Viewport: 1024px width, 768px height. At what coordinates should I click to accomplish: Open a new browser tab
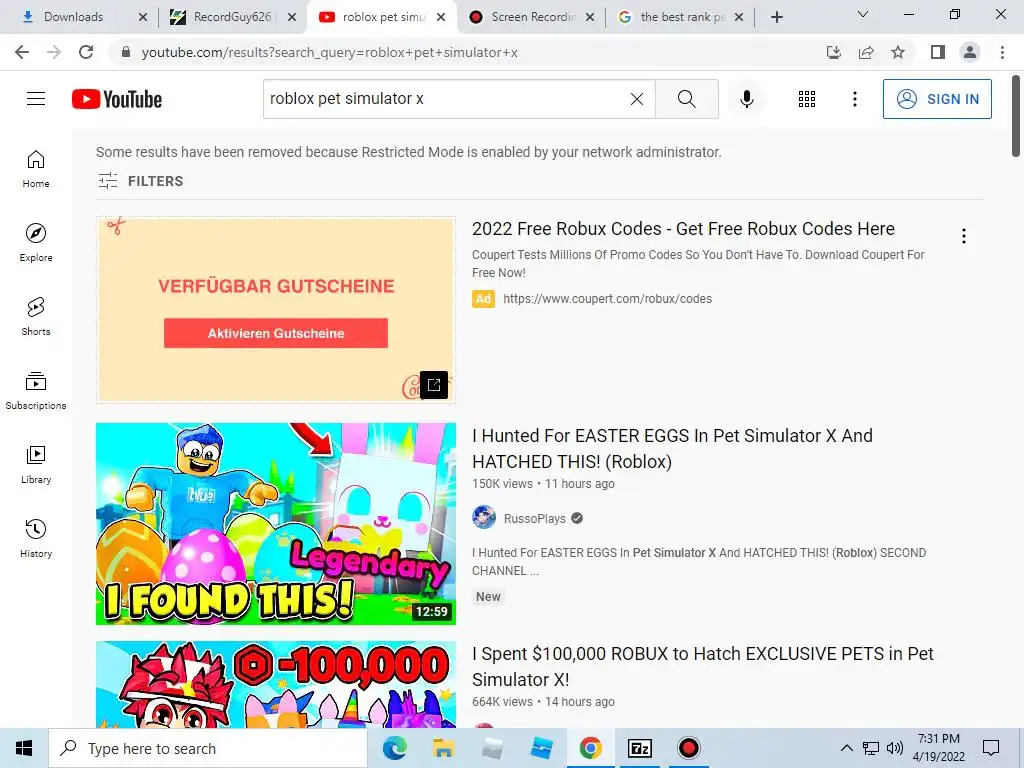point(776,17)
